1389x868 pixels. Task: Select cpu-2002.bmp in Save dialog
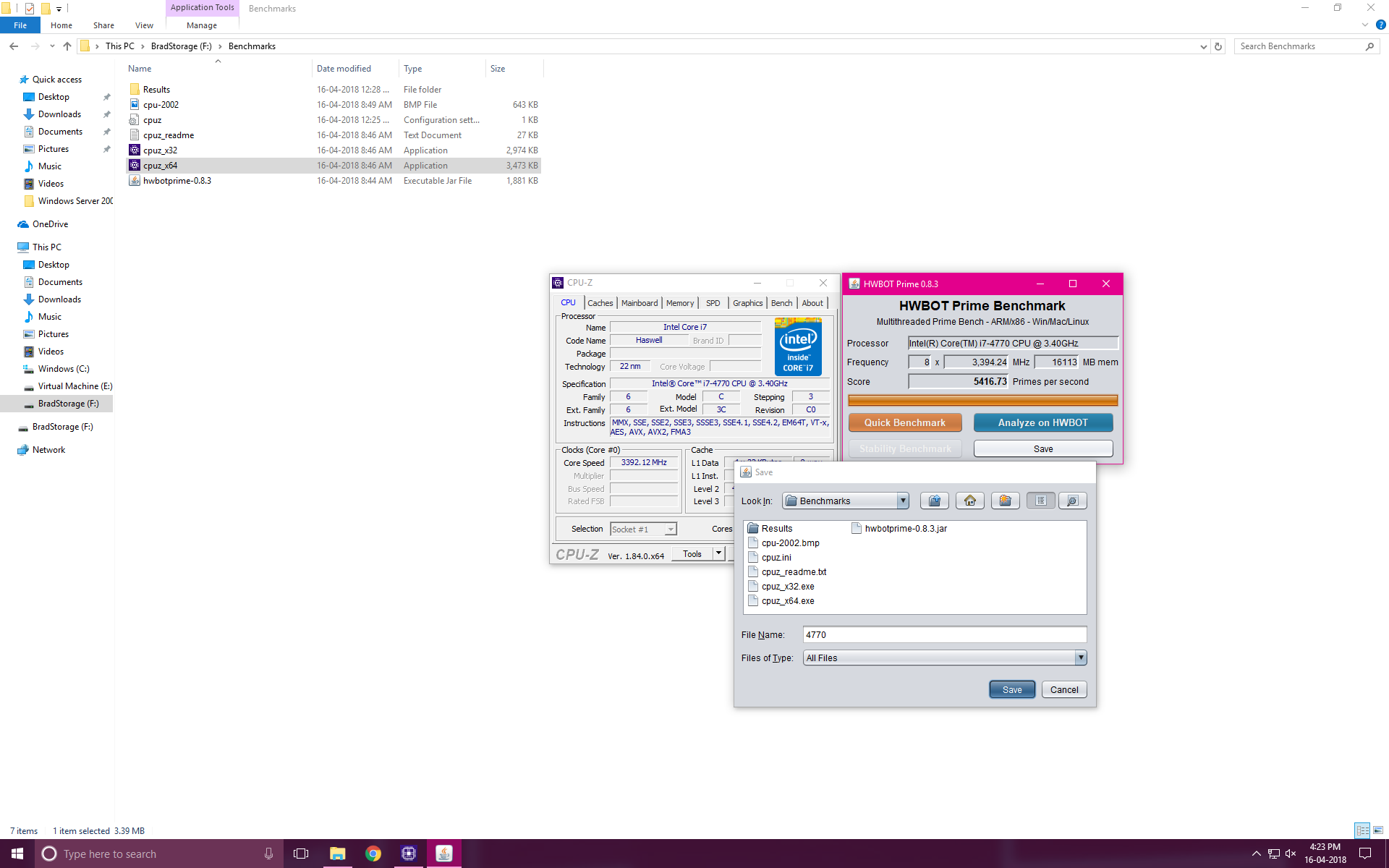pyautogui.click(x=783, y=542)
